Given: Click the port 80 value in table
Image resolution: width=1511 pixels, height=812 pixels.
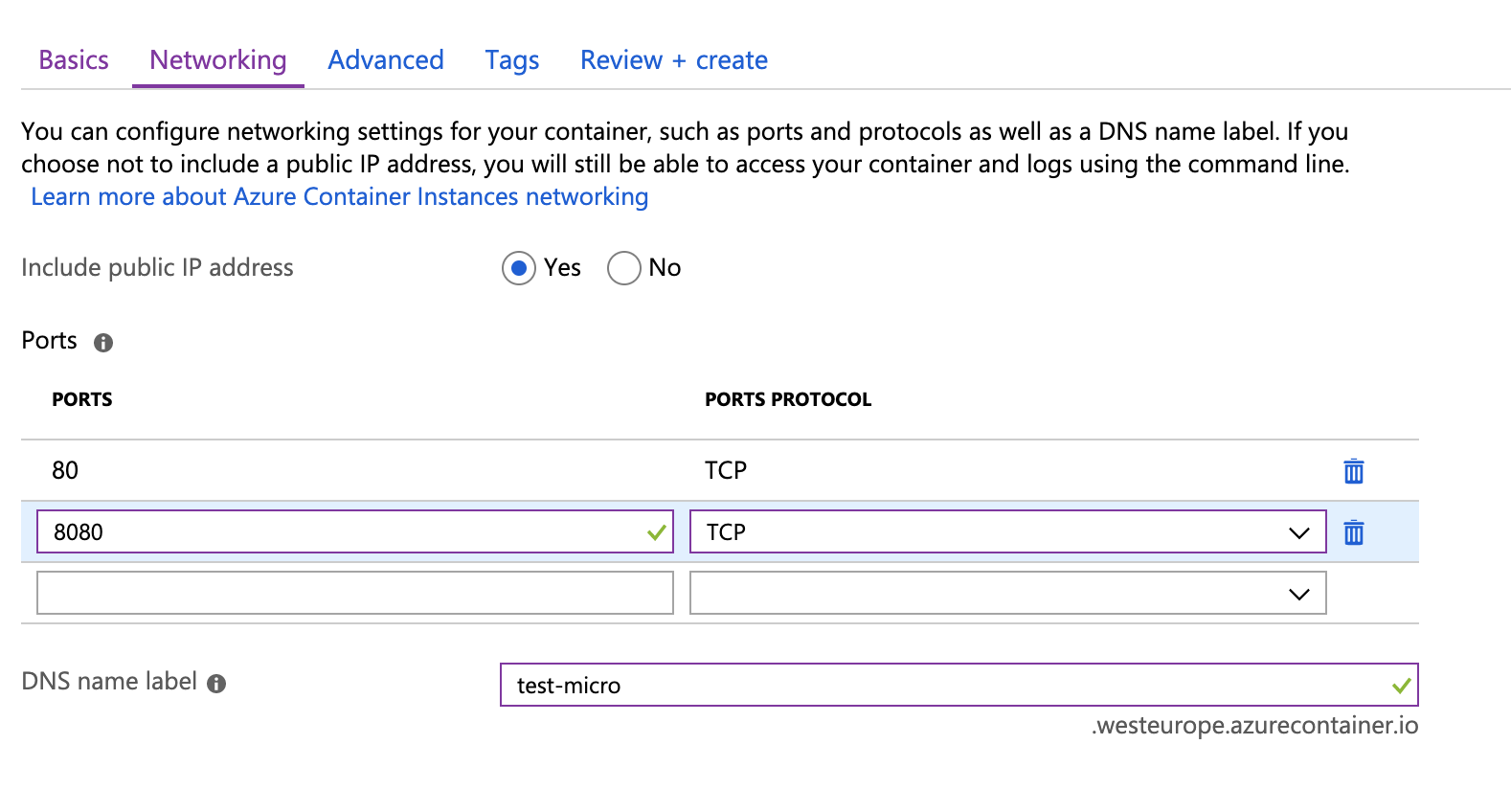Looking at the screenshot, I should coord(65,471).
